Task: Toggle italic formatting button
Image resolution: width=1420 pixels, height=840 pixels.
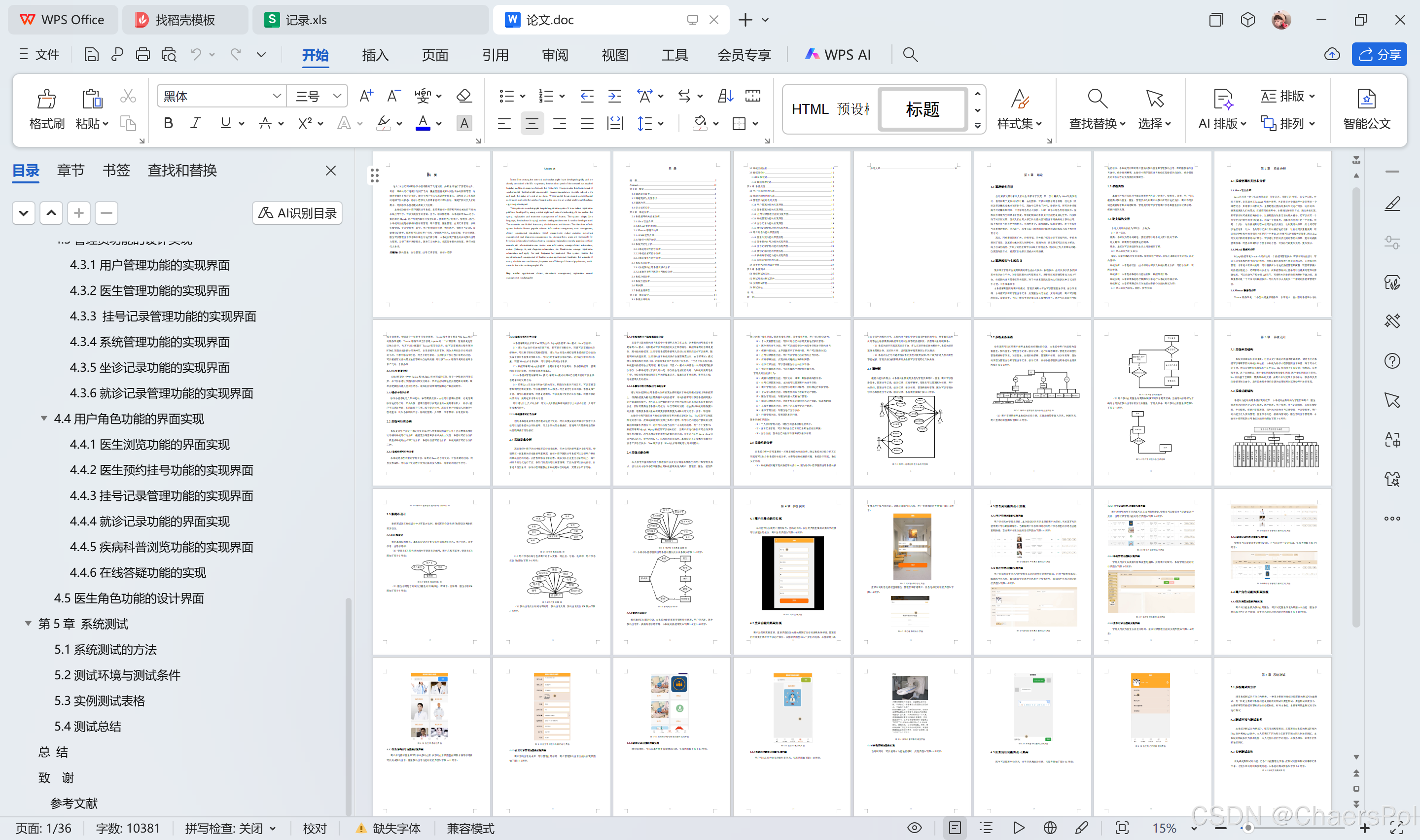Action: 195,123
